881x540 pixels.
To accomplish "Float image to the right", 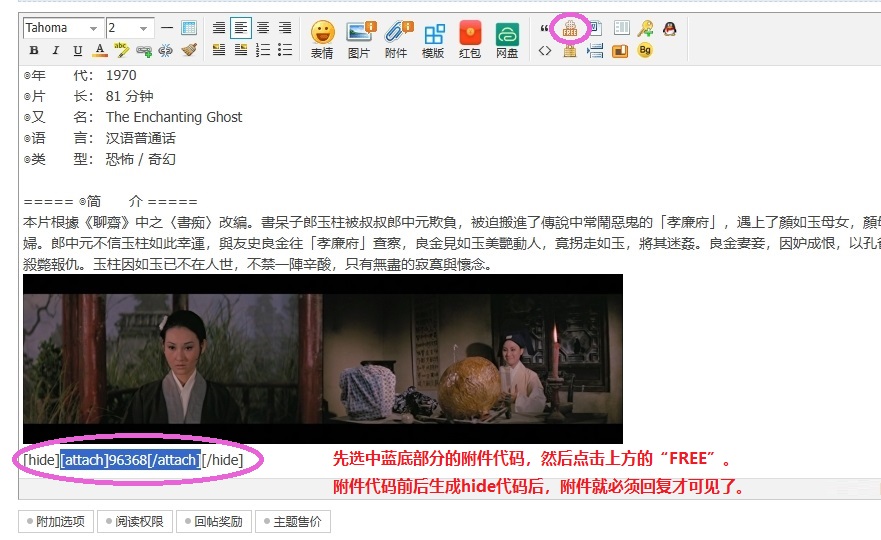I will coord(240,50).
